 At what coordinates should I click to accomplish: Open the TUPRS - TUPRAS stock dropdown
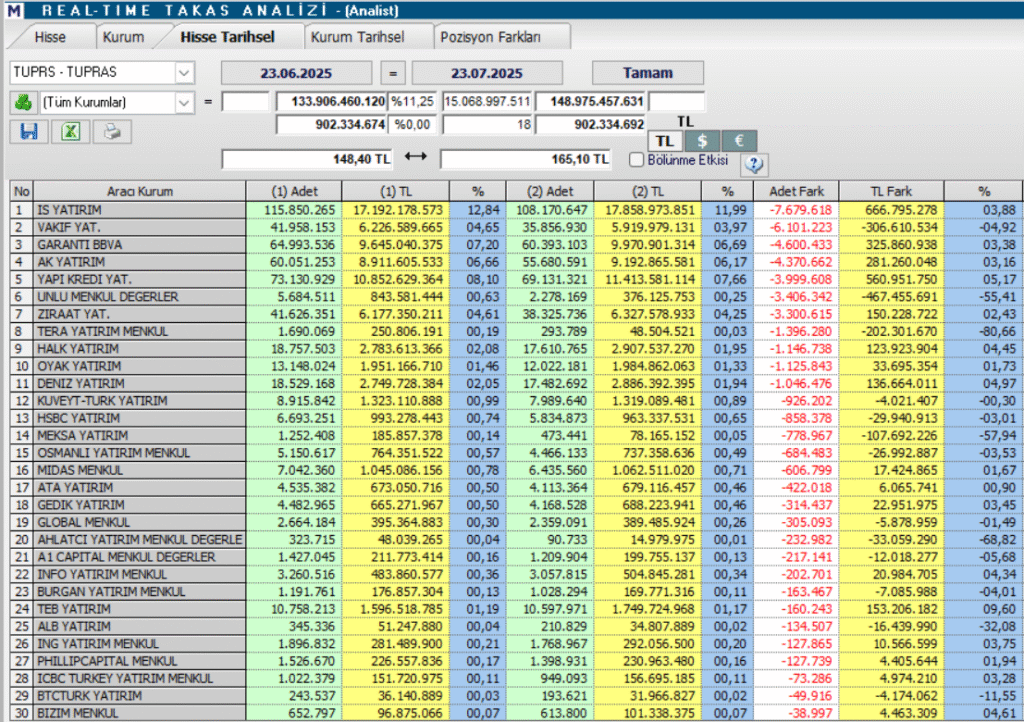[184, 72]
